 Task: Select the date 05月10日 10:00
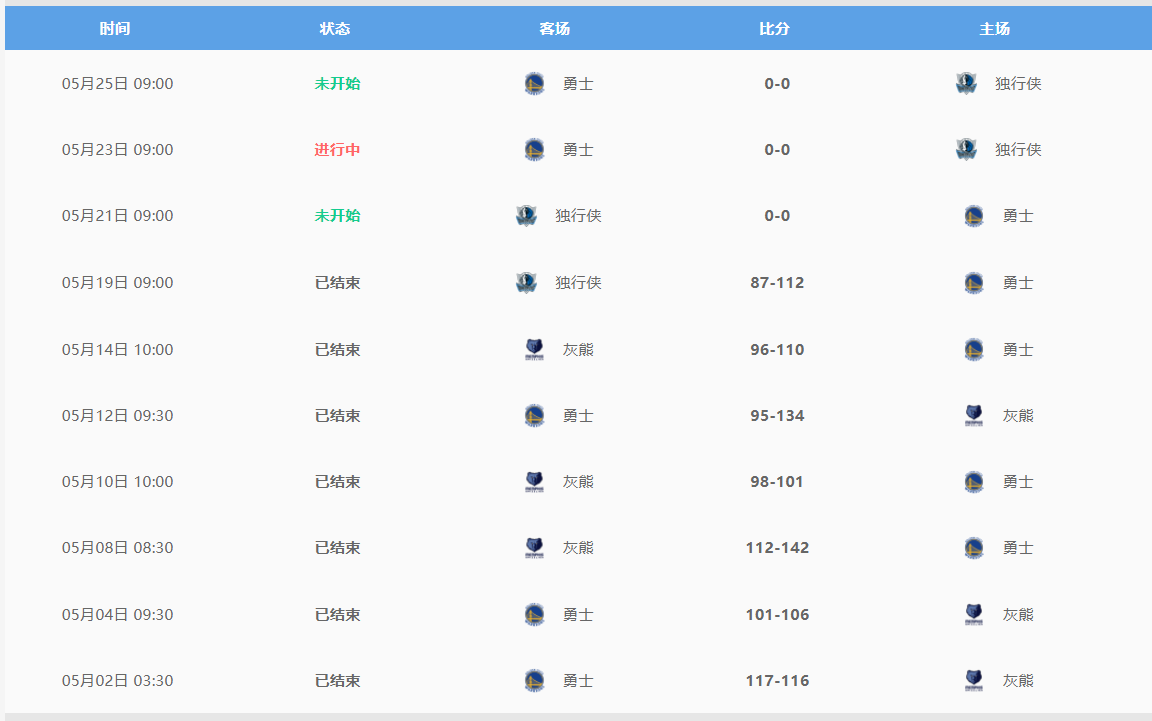click(118, 482)
